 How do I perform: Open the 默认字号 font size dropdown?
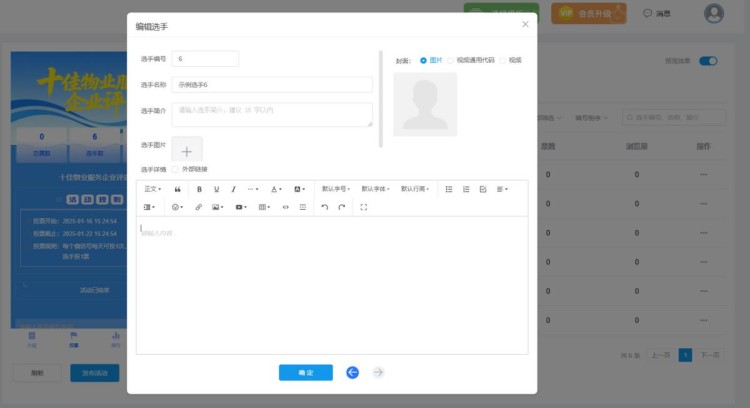(x=336, y=189)
